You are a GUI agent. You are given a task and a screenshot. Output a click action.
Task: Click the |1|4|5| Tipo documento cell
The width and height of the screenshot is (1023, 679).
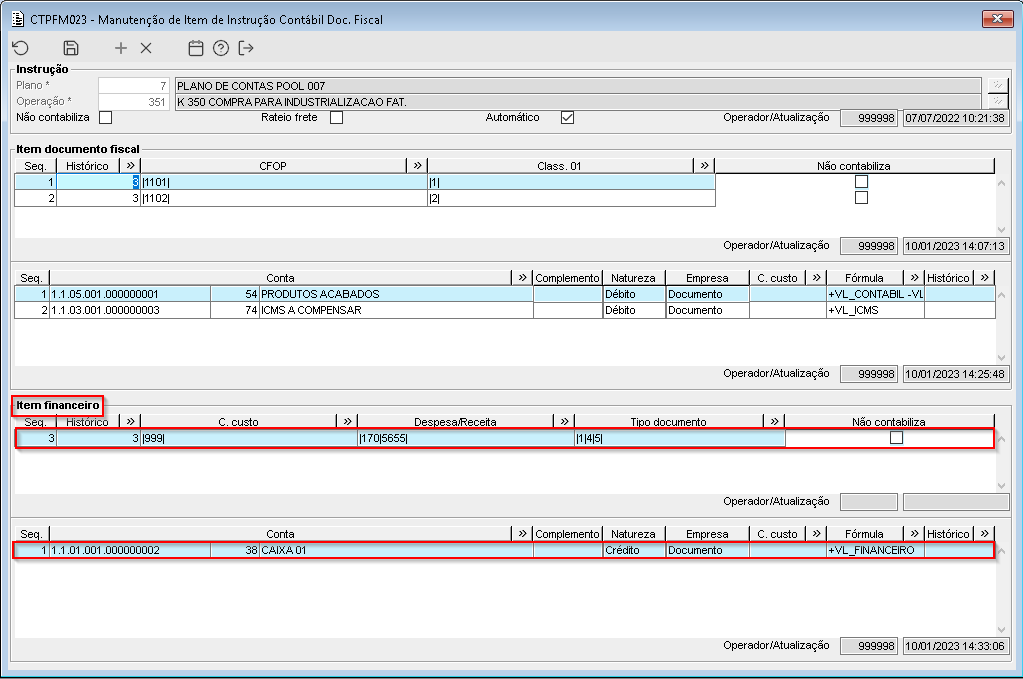click(x=679, y=438)
